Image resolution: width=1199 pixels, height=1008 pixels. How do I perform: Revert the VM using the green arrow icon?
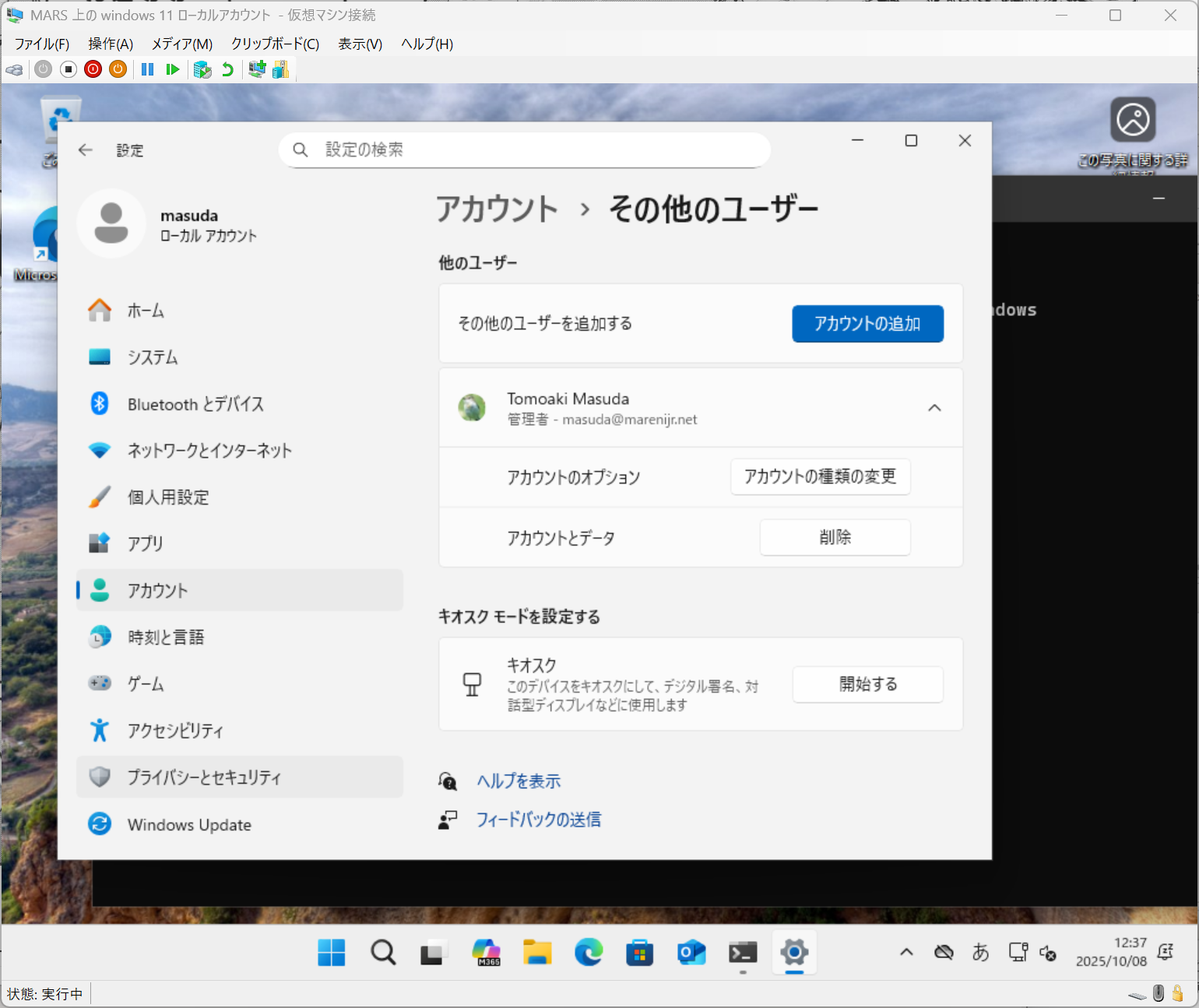coord(227,70)
